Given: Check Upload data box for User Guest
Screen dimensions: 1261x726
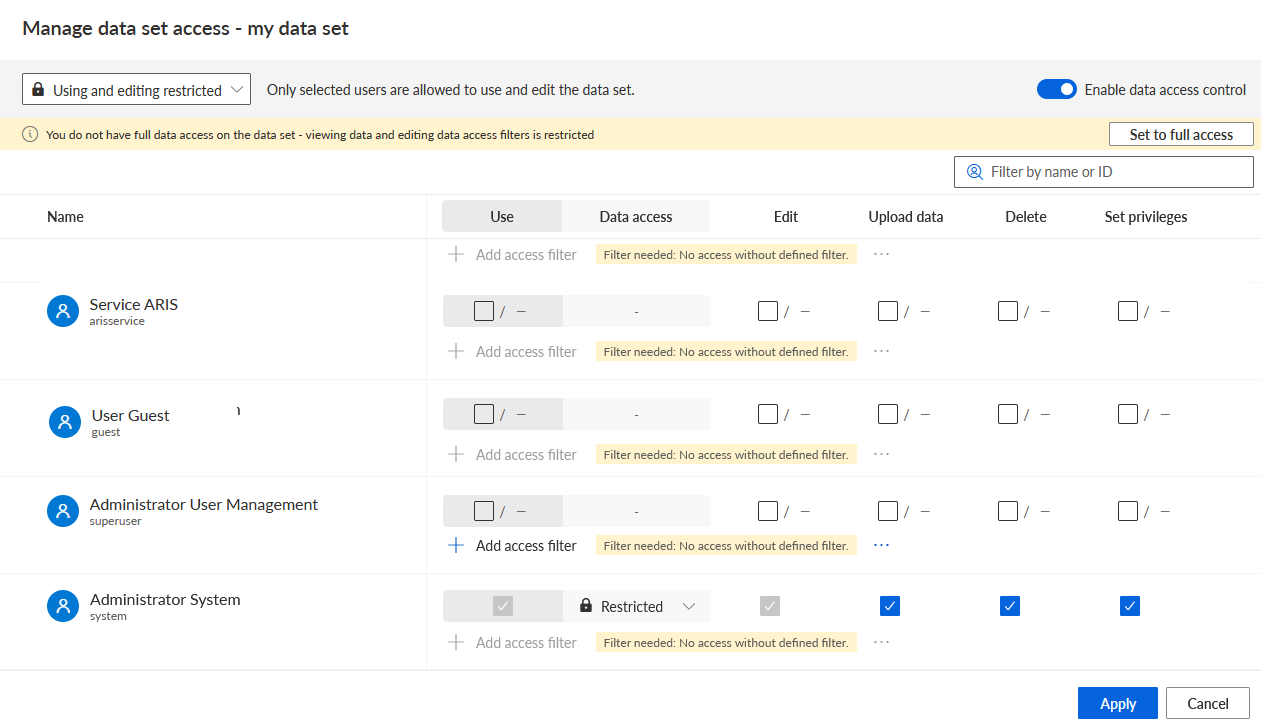Looking at the screenshot, I should [888, 414].
